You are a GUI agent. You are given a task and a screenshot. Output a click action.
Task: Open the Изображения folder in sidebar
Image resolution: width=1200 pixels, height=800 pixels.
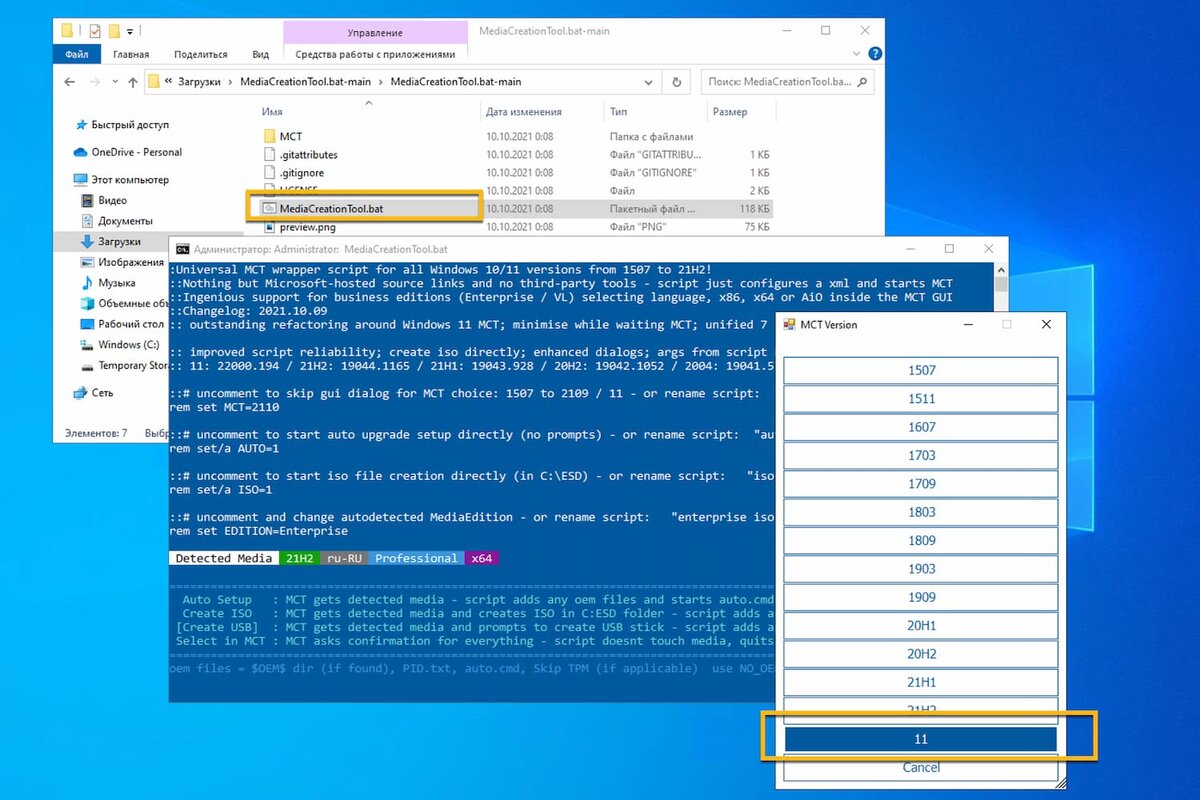click(x=131, y=262)
